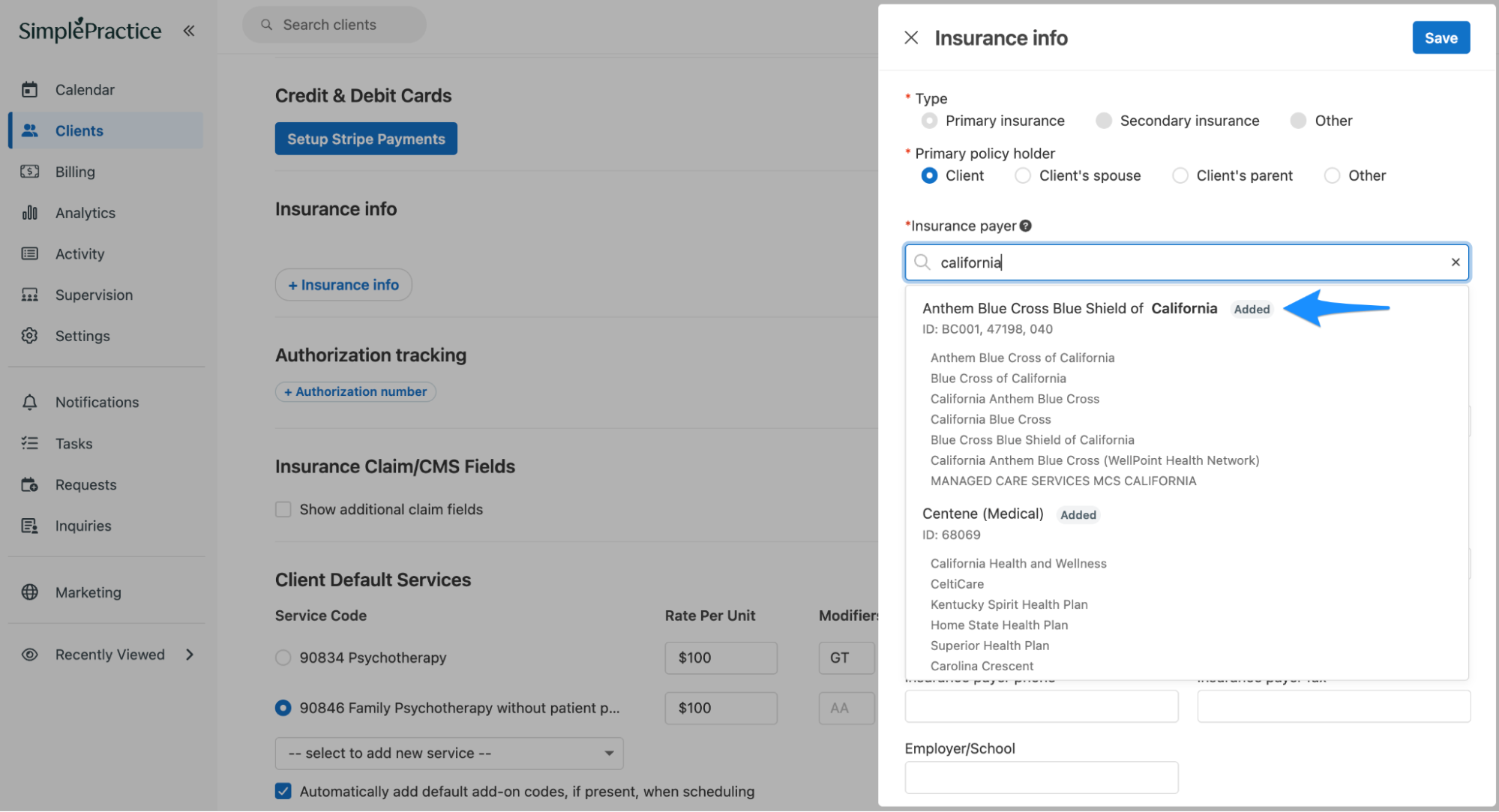
Task: Click the Notifications bell icon
Action: tap(29, 403)
